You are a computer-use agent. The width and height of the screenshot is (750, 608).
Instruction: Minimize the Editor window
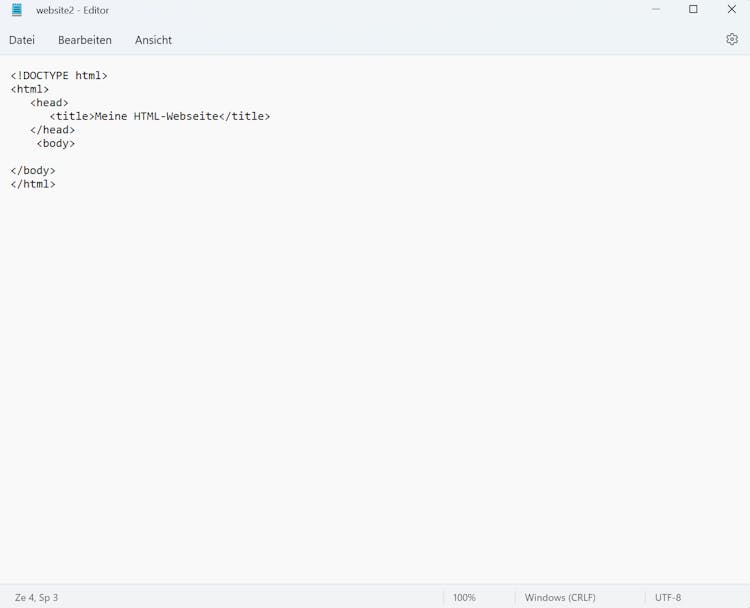click(x=656, y=10)
